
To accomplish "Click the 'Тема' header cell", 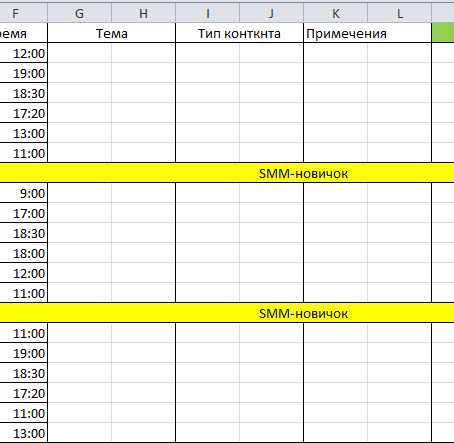I will 111,33.
